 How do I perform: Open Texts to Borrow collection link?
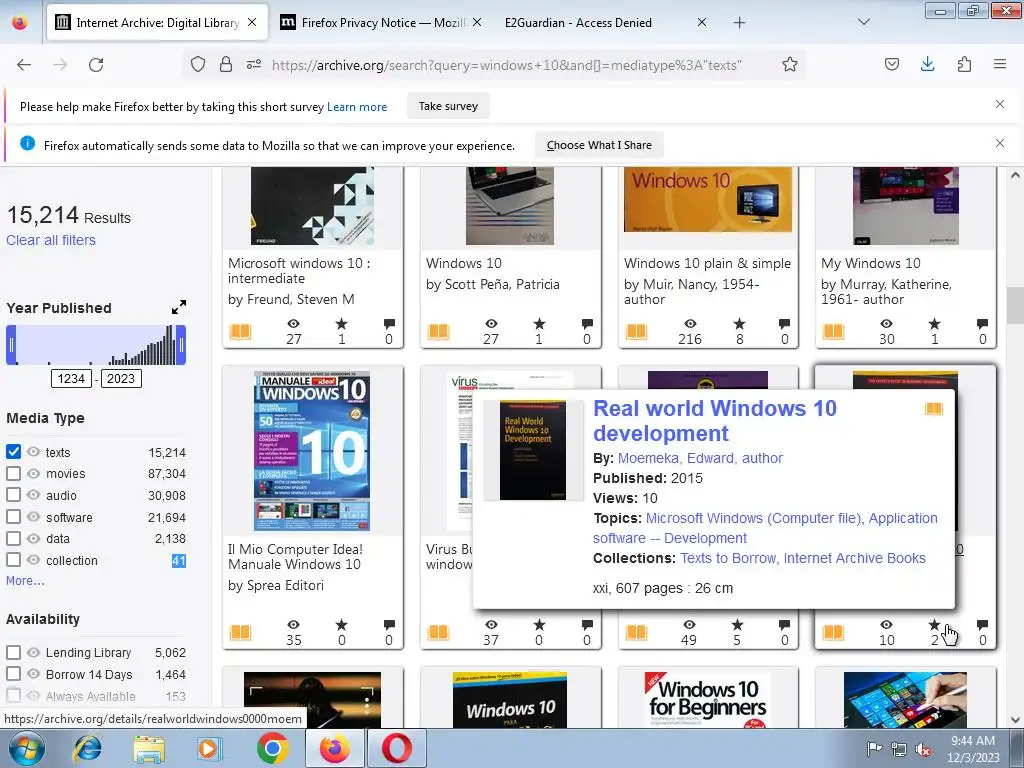click(728, 558)
